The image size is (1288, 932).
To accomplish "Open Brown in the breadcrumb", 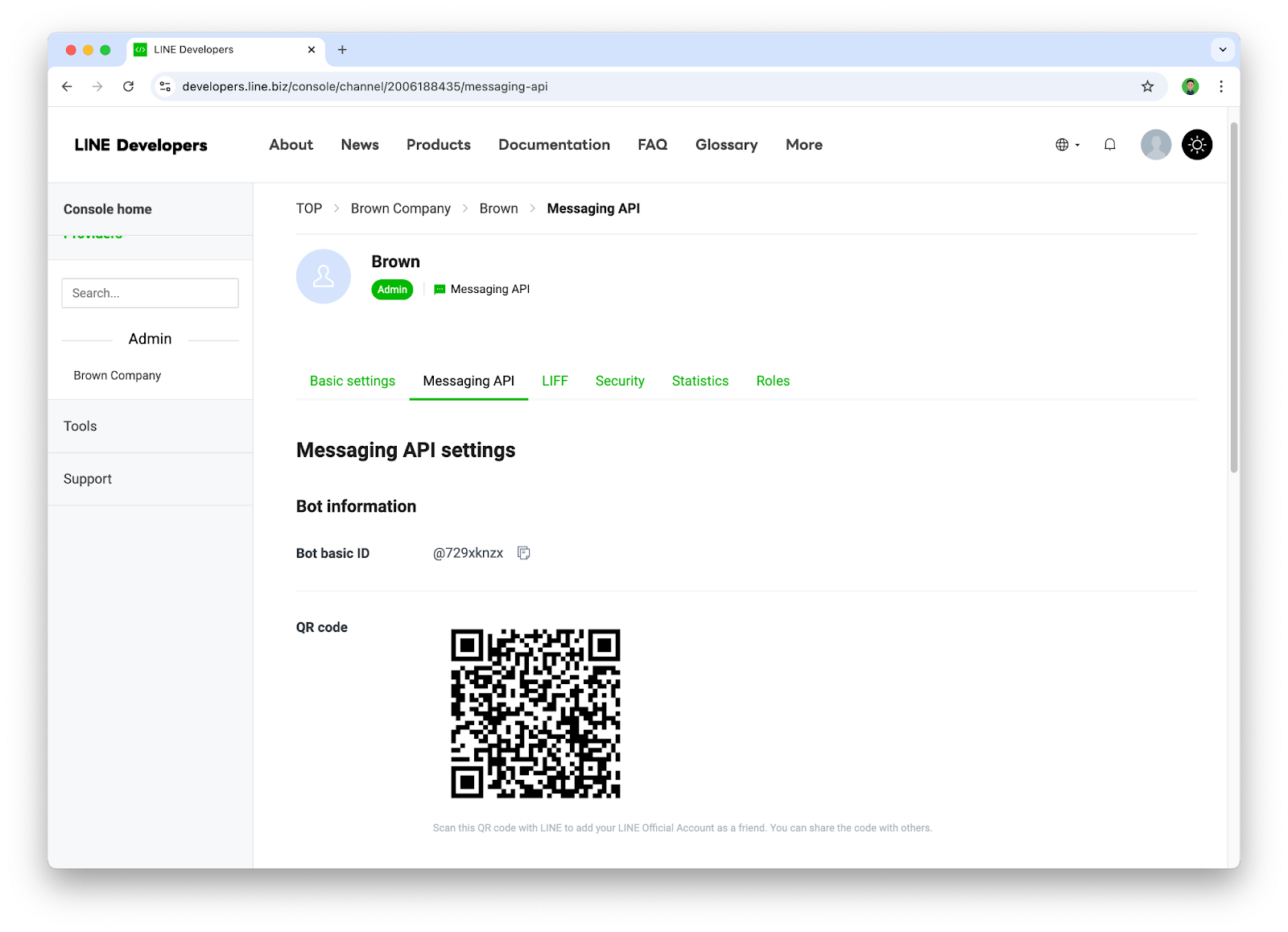I will pos(499,208).
